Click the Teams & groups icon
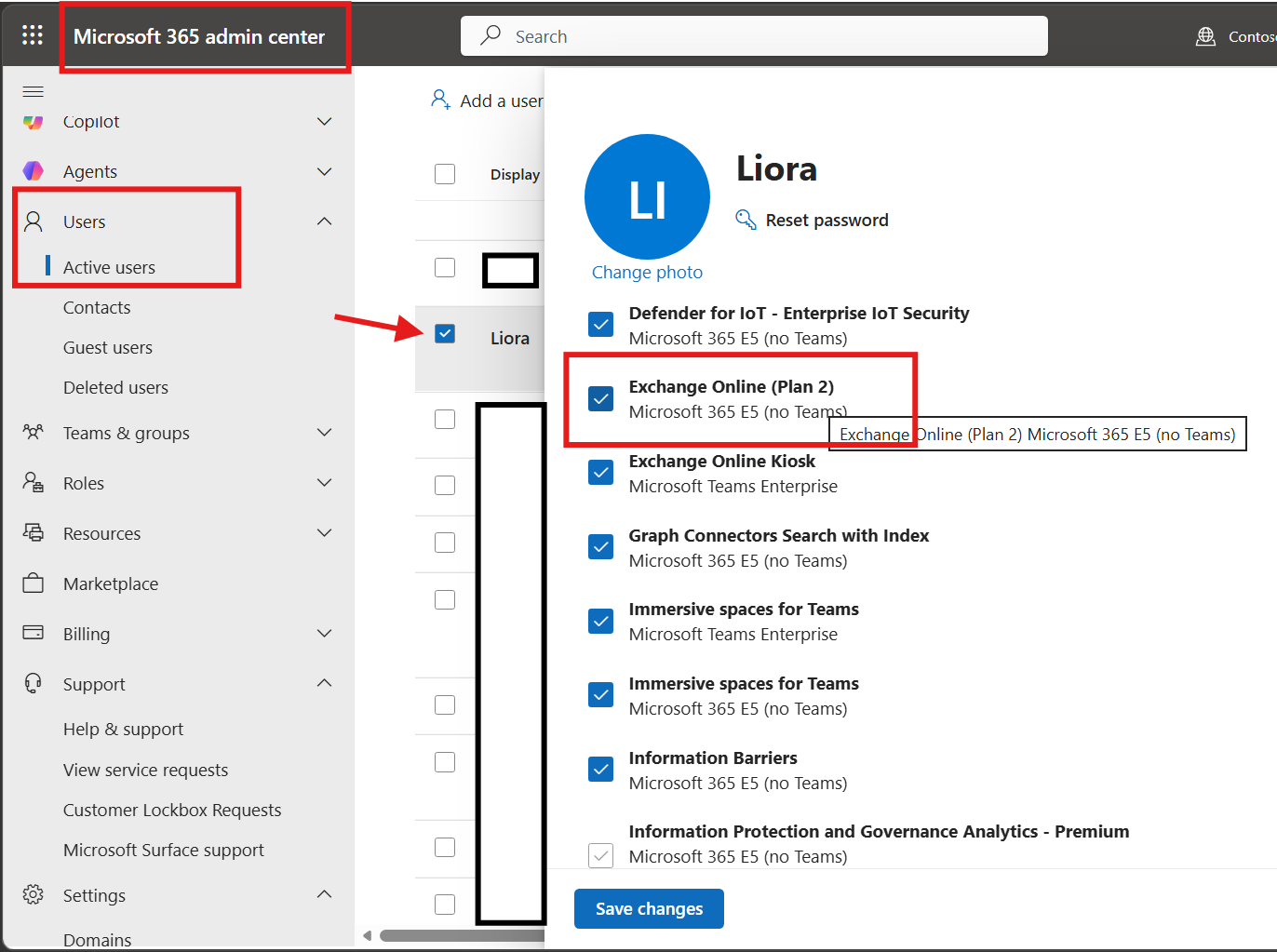1277x952 pixels. [x=33, y=433]
